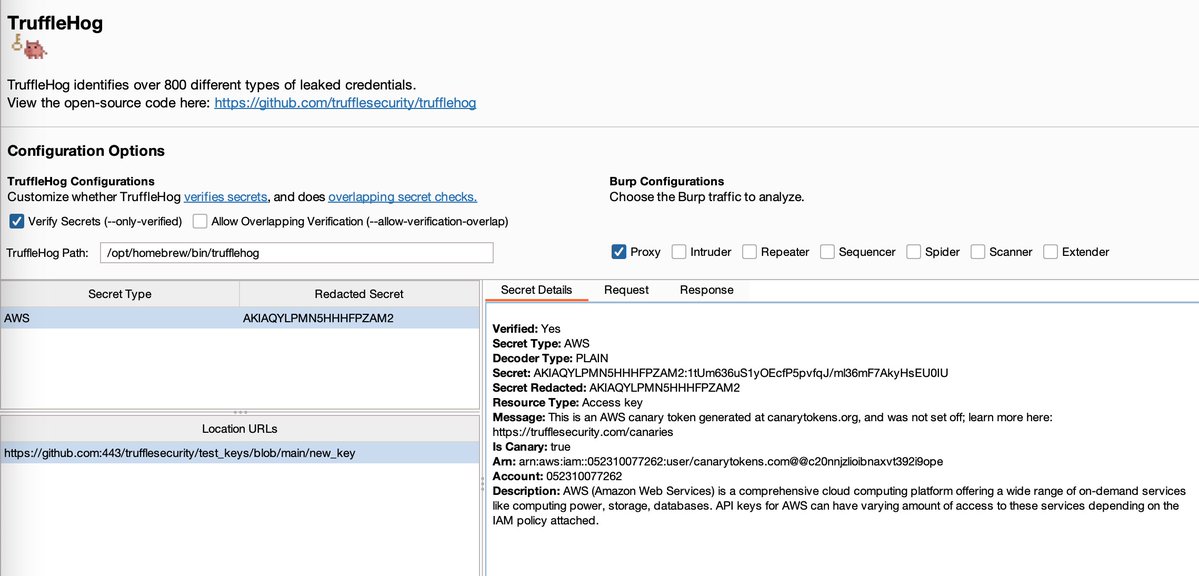
Task: Click the Arn value line
Action: click(x=718, y=461)
